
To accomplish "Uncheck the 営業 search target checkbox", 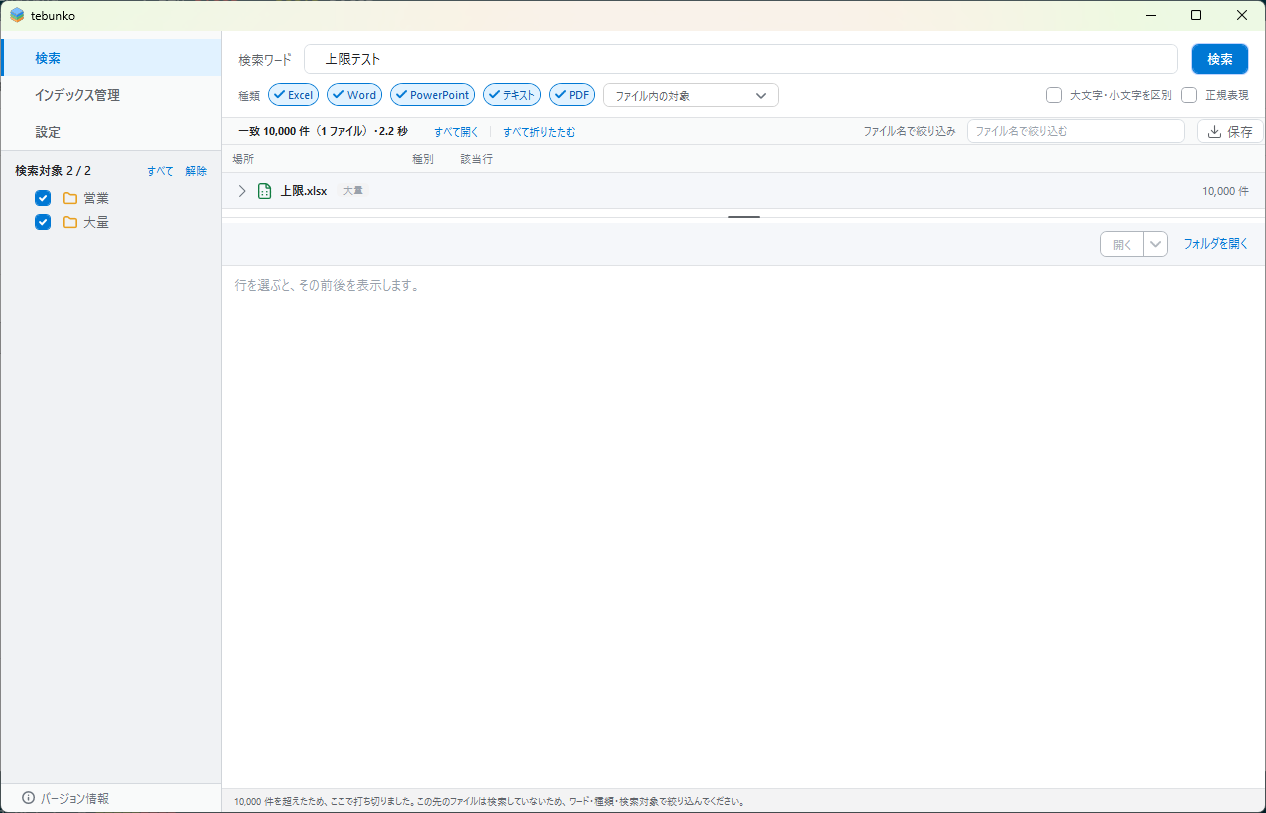I will 43,198.
